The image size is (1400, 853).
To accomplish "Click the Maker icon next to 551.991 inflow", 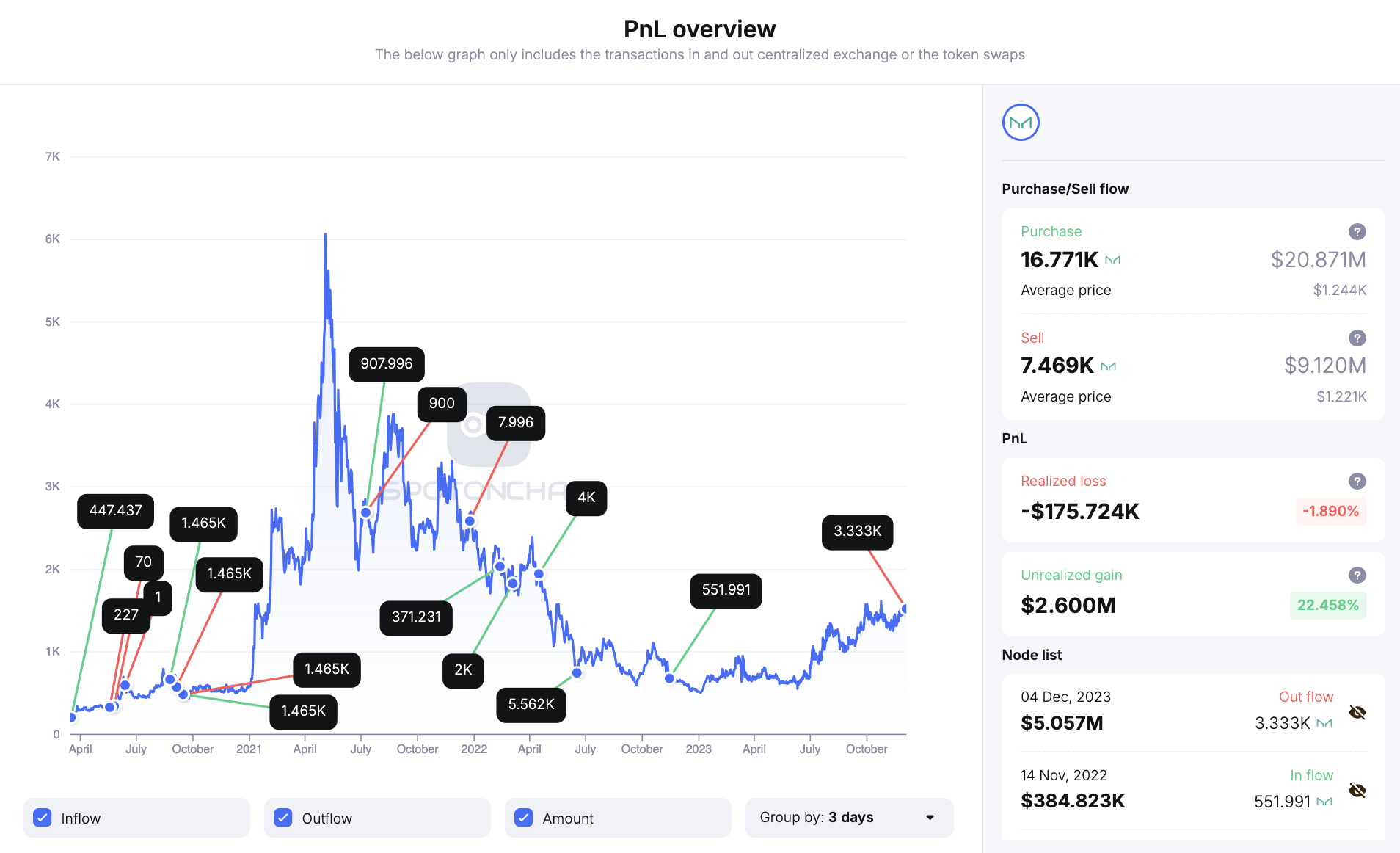I will (x=1324, y=802).
